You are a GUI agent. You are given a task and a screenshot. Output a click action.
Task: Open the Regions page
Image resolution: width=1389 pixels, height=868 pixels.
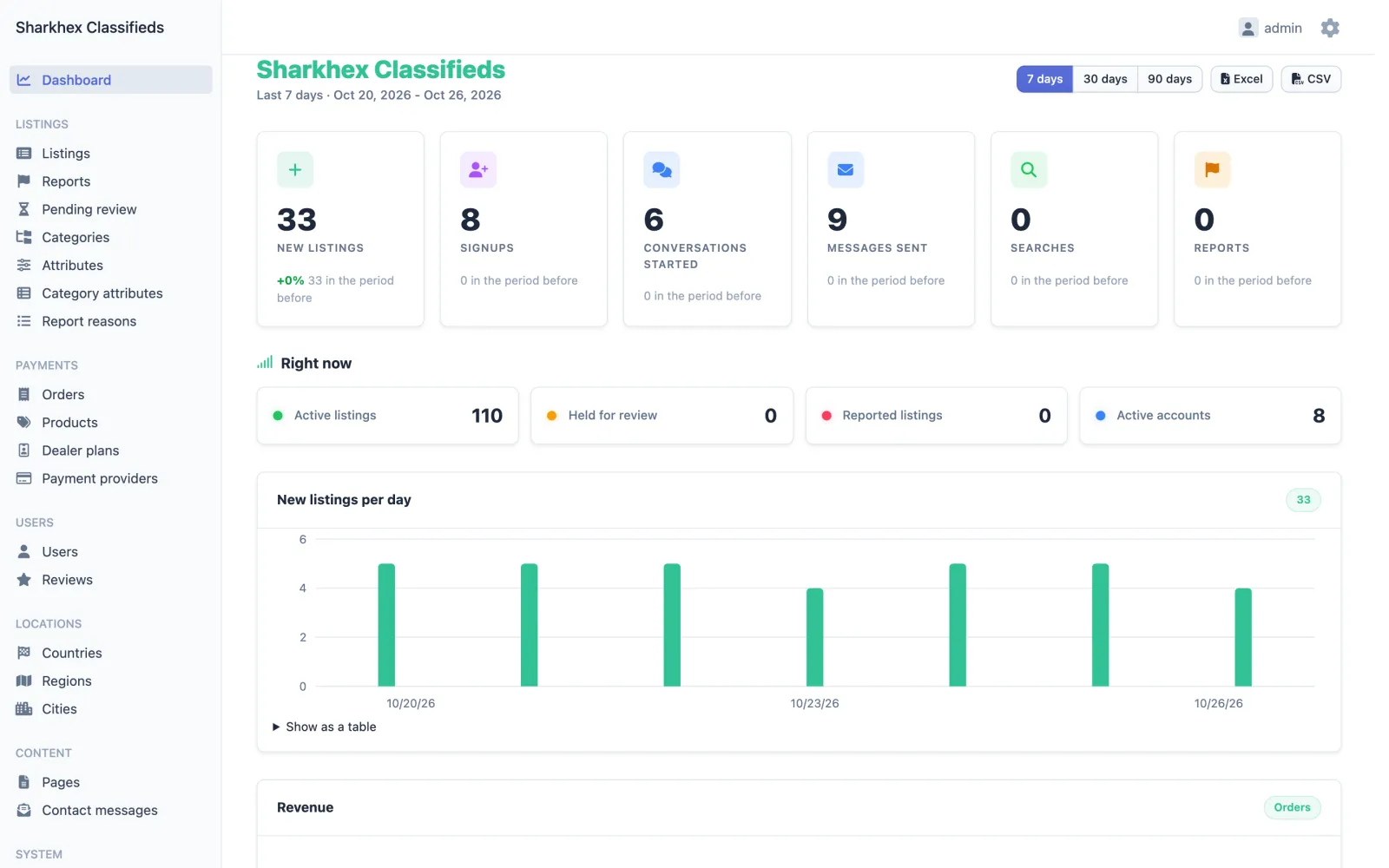point(67,681)
